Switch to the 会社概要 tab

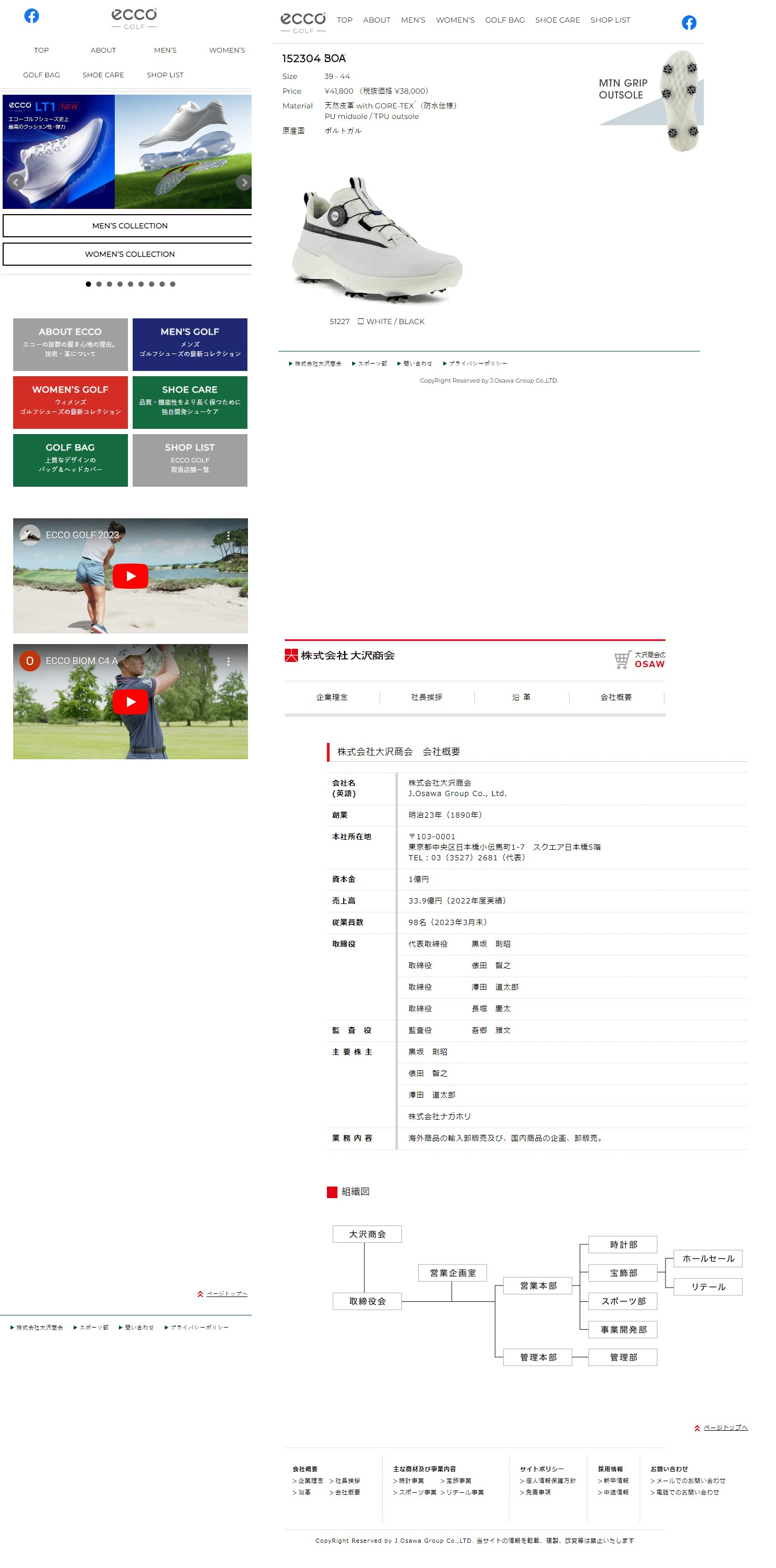tap(616, 697)
